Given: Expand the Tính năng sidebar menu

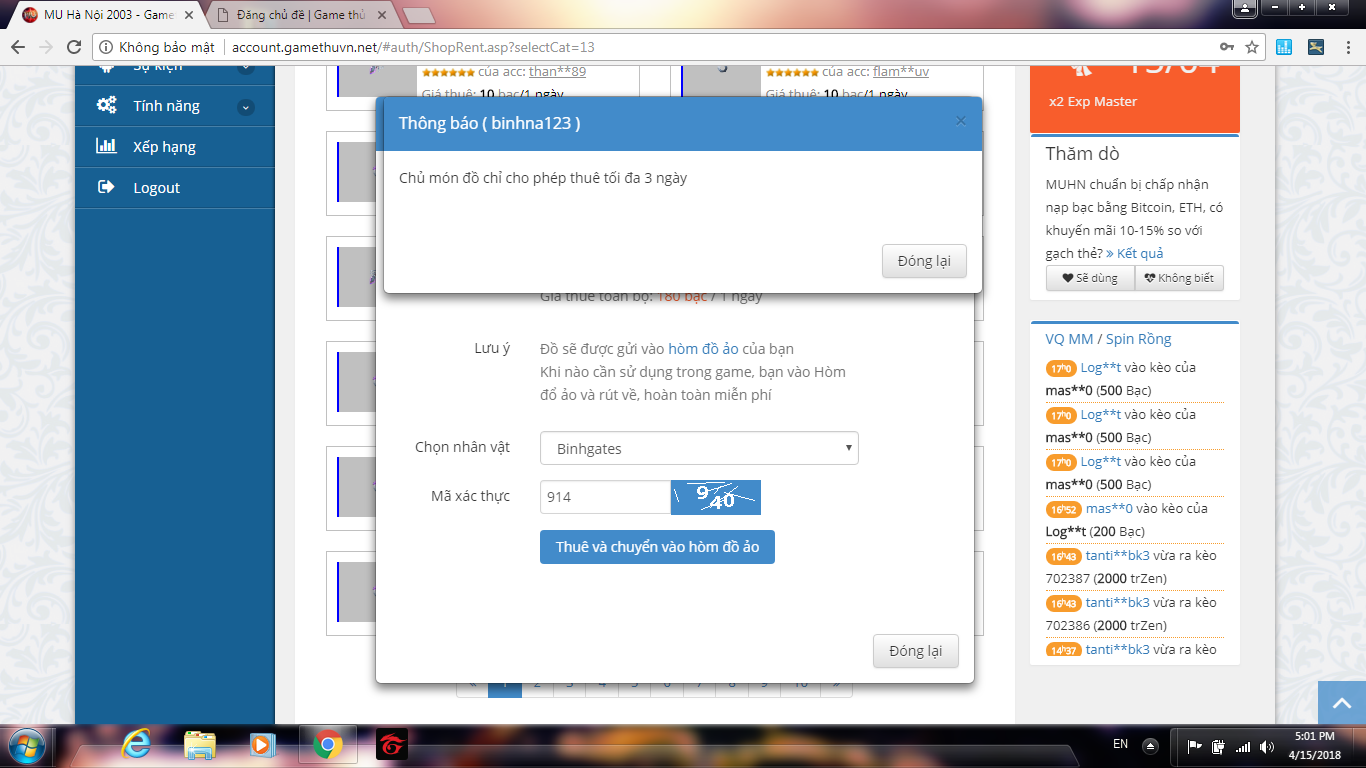Looking at the screenshot, I should pyautogui.click(x=246, y=106).
